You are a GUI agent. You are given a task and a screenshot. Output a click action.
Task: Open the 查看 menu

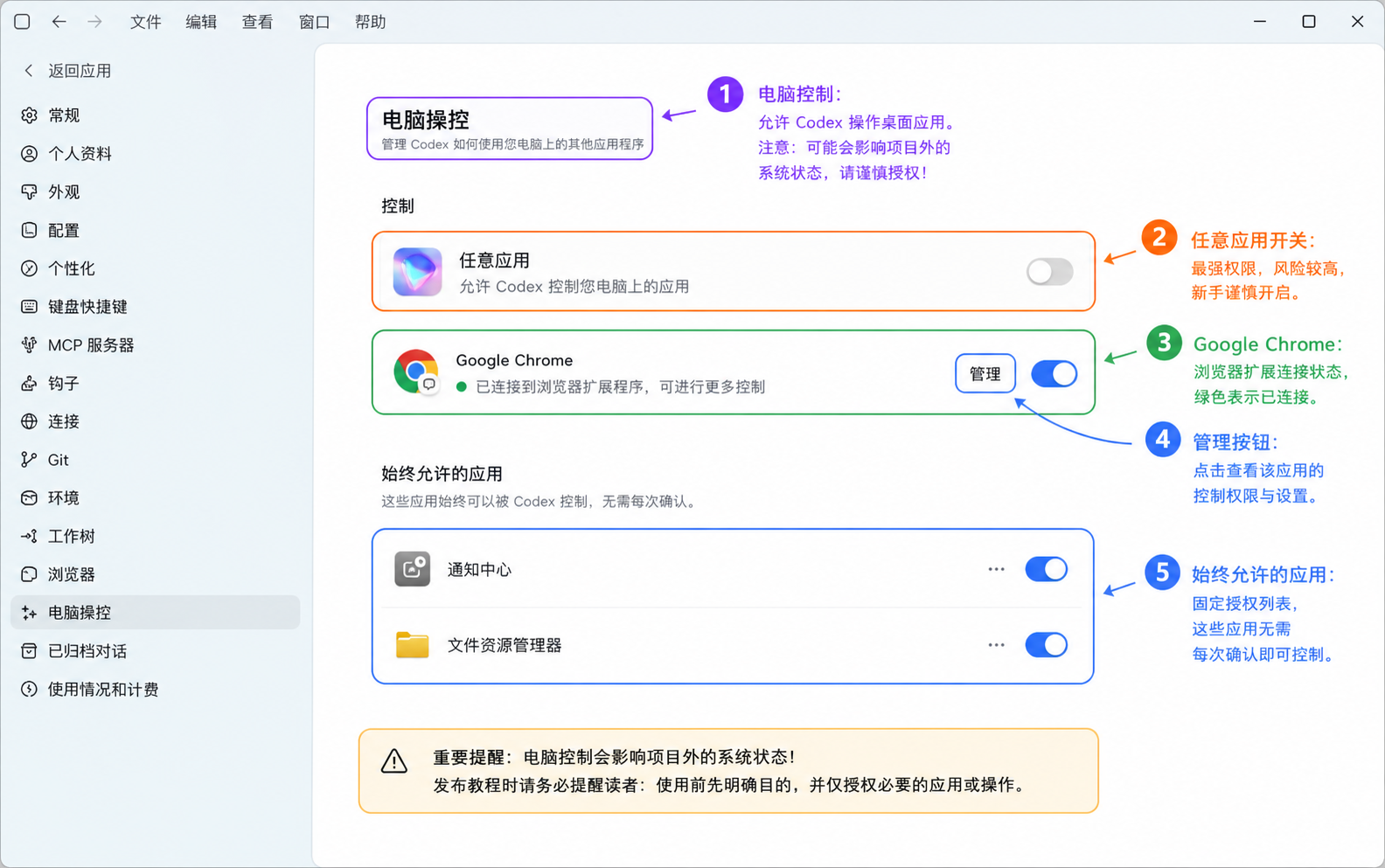point(257,22)
